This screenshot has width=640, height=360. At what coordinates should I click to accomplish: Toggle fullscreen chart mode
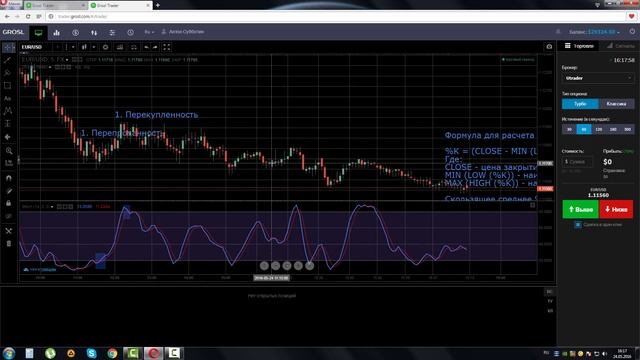(167, 47)
